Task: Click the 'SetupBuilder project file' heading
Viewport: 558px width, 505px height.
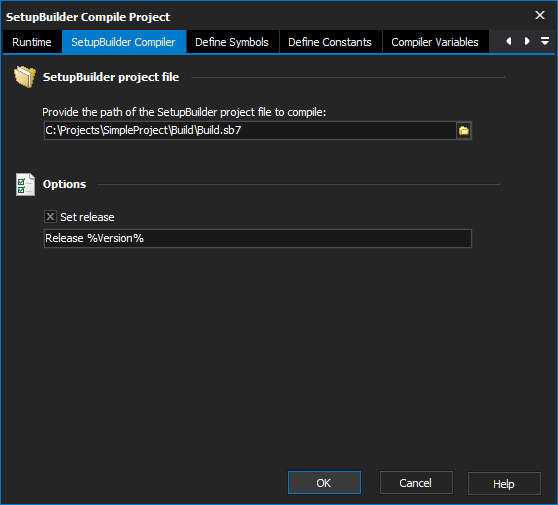Action: tap(111, 77)
